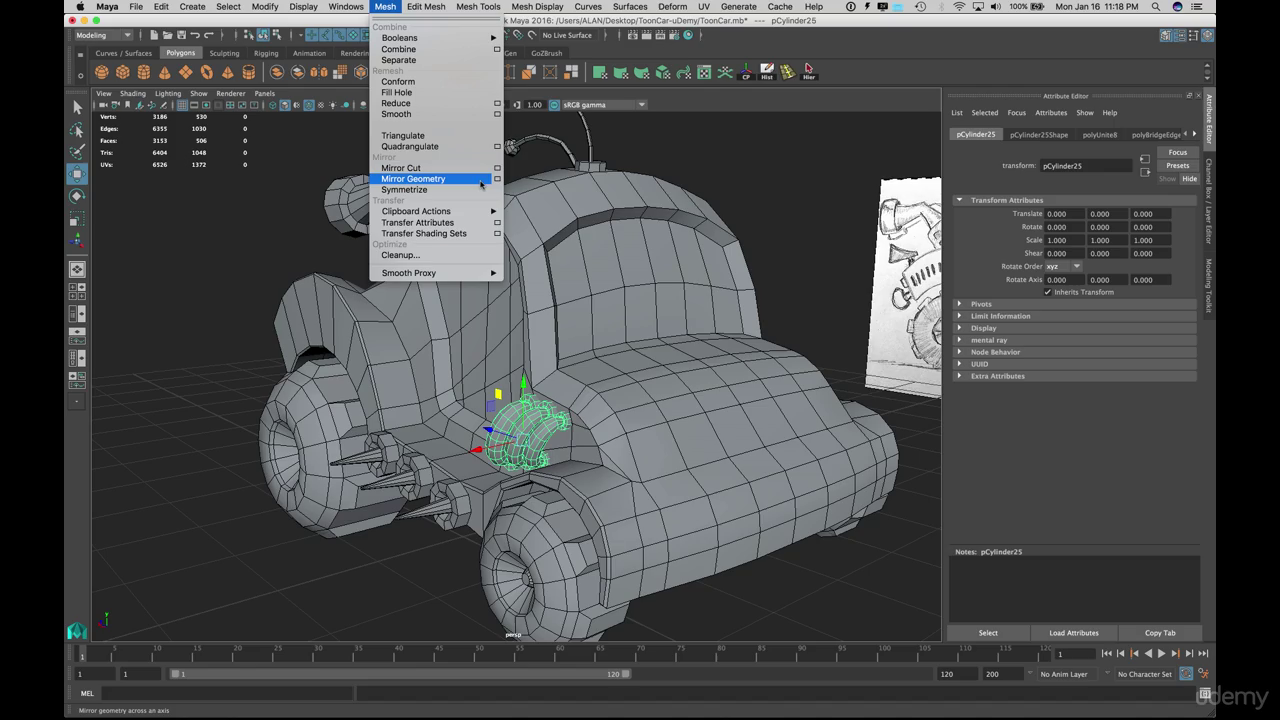Open Mirror Cut options box
This screenshot has width=1280, height=720.
click(497, 168)
